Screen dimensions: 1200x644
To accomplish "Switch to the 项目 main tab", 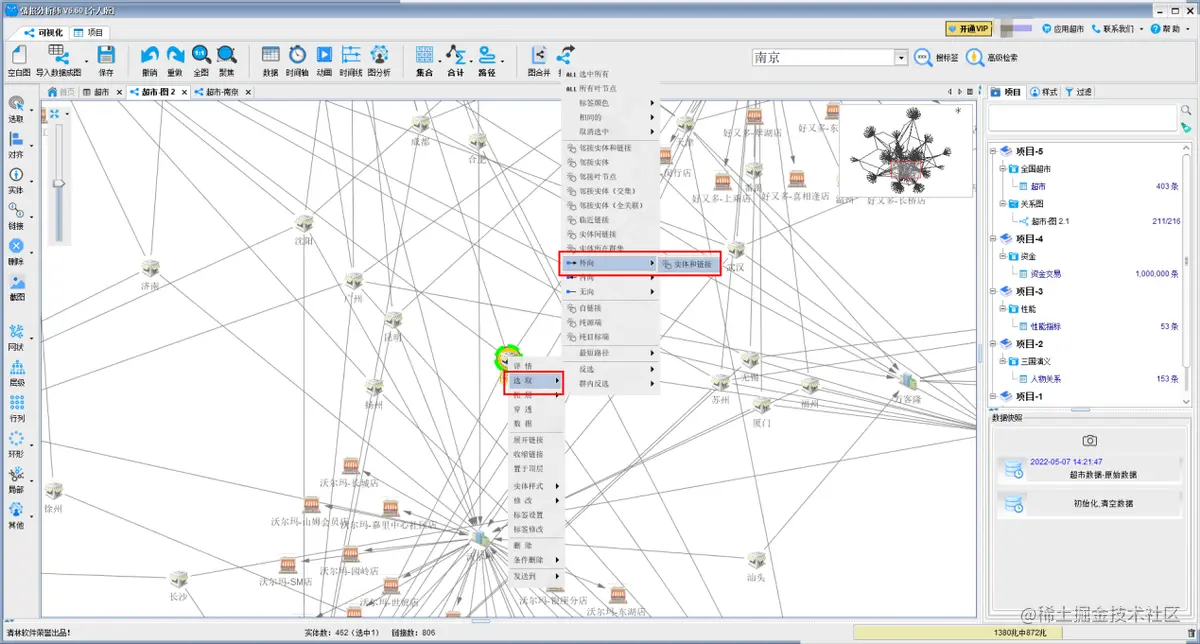I will point(89,32).
